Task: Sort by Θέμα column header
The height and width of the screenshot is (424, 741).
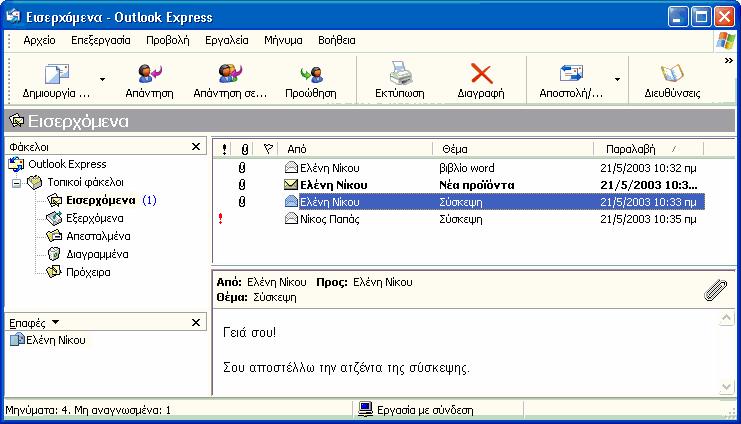Action: coord(513,149)
